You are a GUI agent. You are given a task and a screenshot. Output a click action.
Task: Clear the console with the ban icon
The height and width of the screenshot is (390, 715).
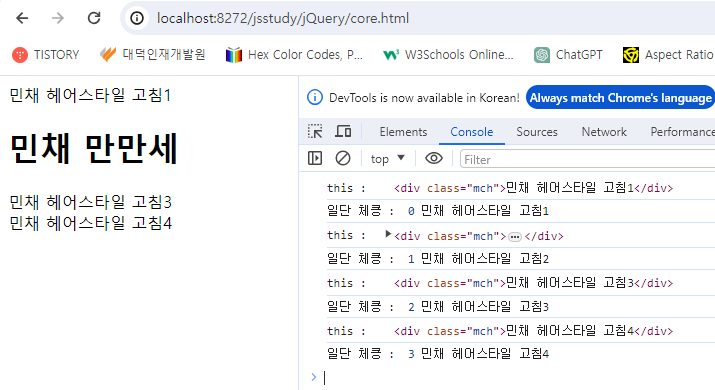pyautogui.click(x=343, y=158)
